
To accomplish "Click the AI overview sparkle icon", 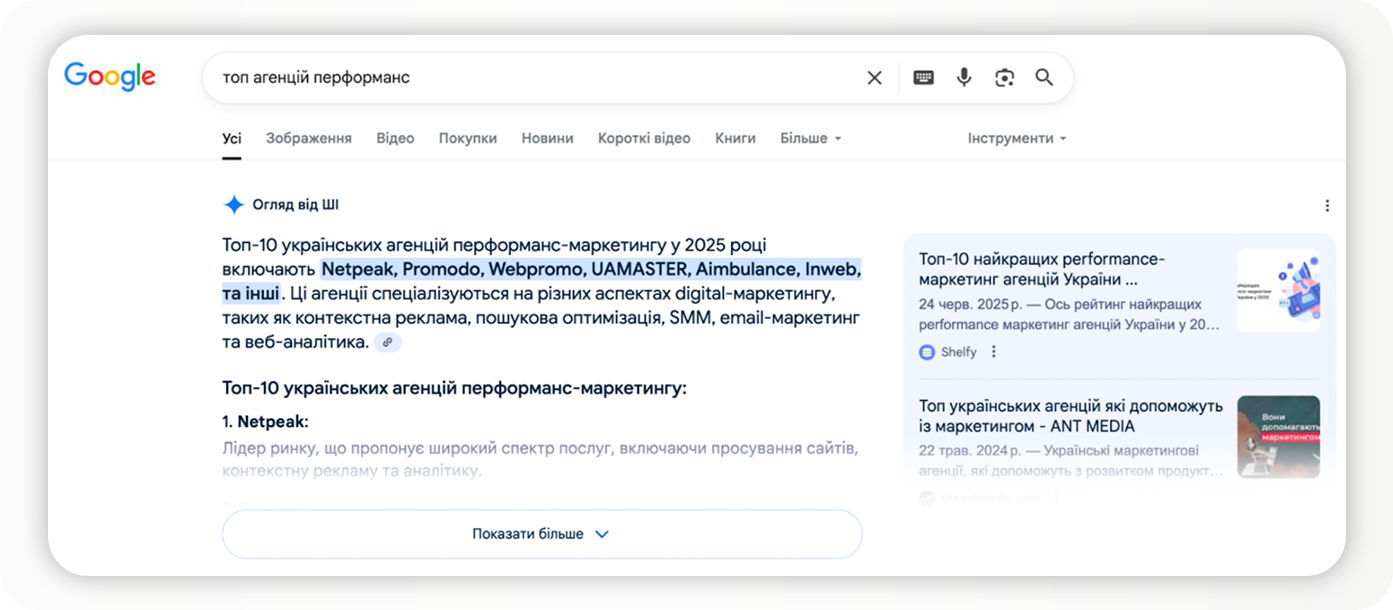I will point(234,205).
